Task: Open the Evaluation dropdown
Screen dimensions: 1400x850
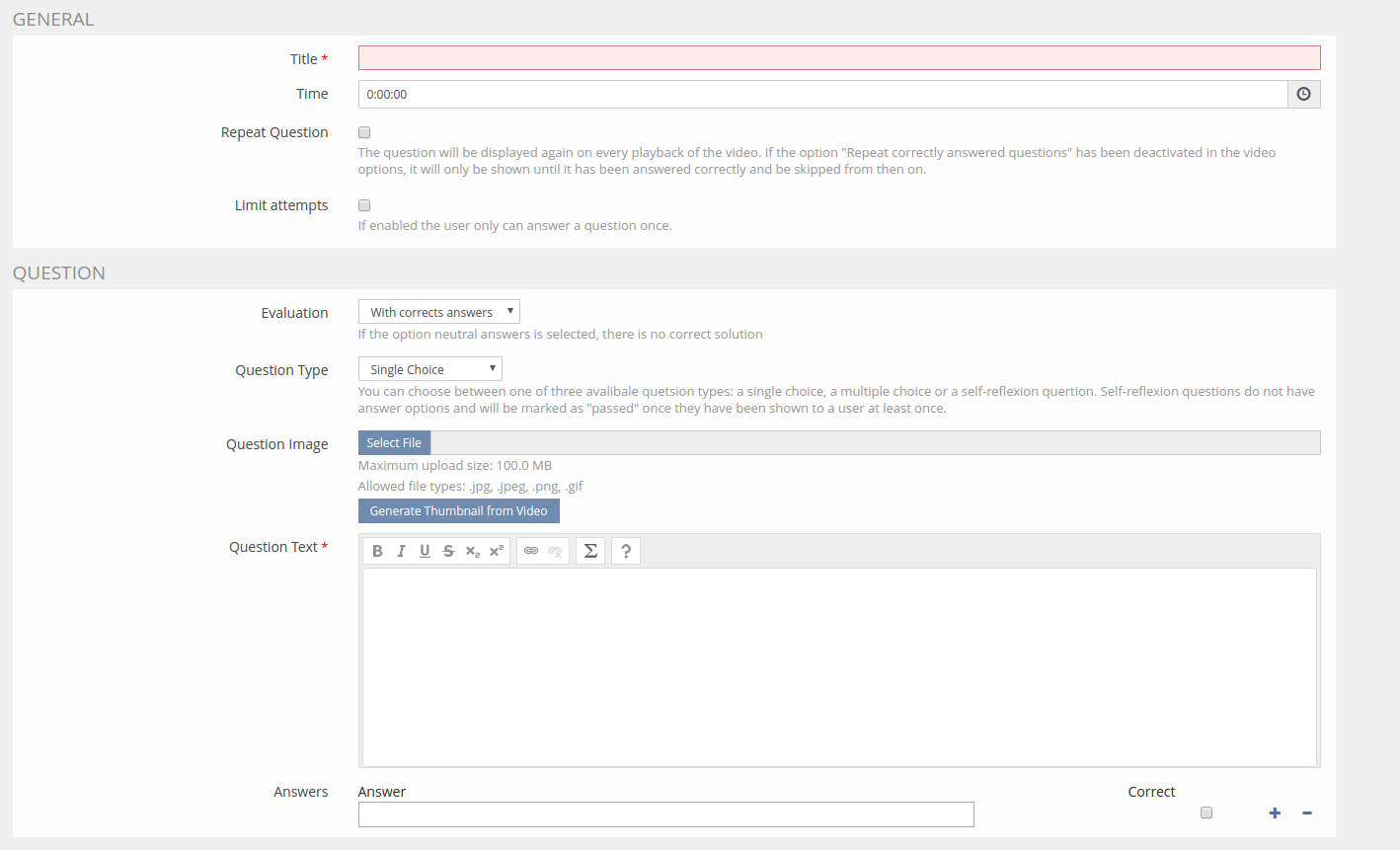Action: 439,312
